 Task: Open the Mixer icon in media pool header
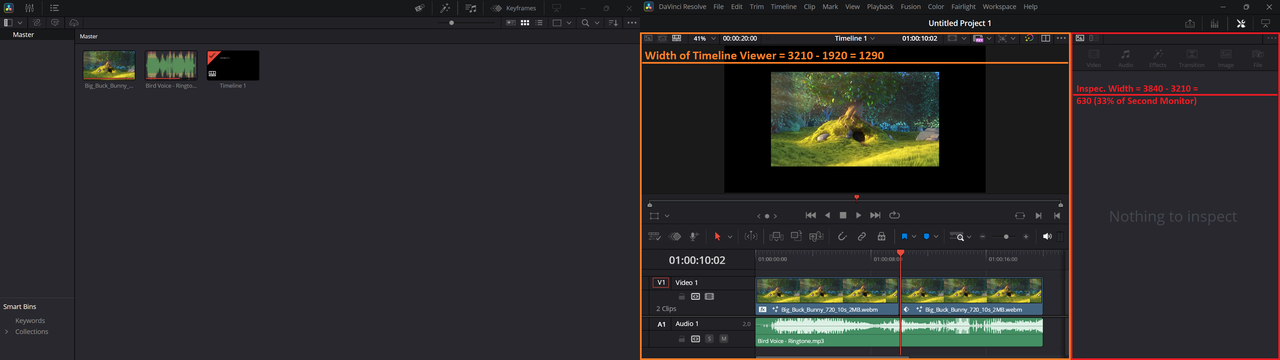pyautogui.click(x=29, y=7)
